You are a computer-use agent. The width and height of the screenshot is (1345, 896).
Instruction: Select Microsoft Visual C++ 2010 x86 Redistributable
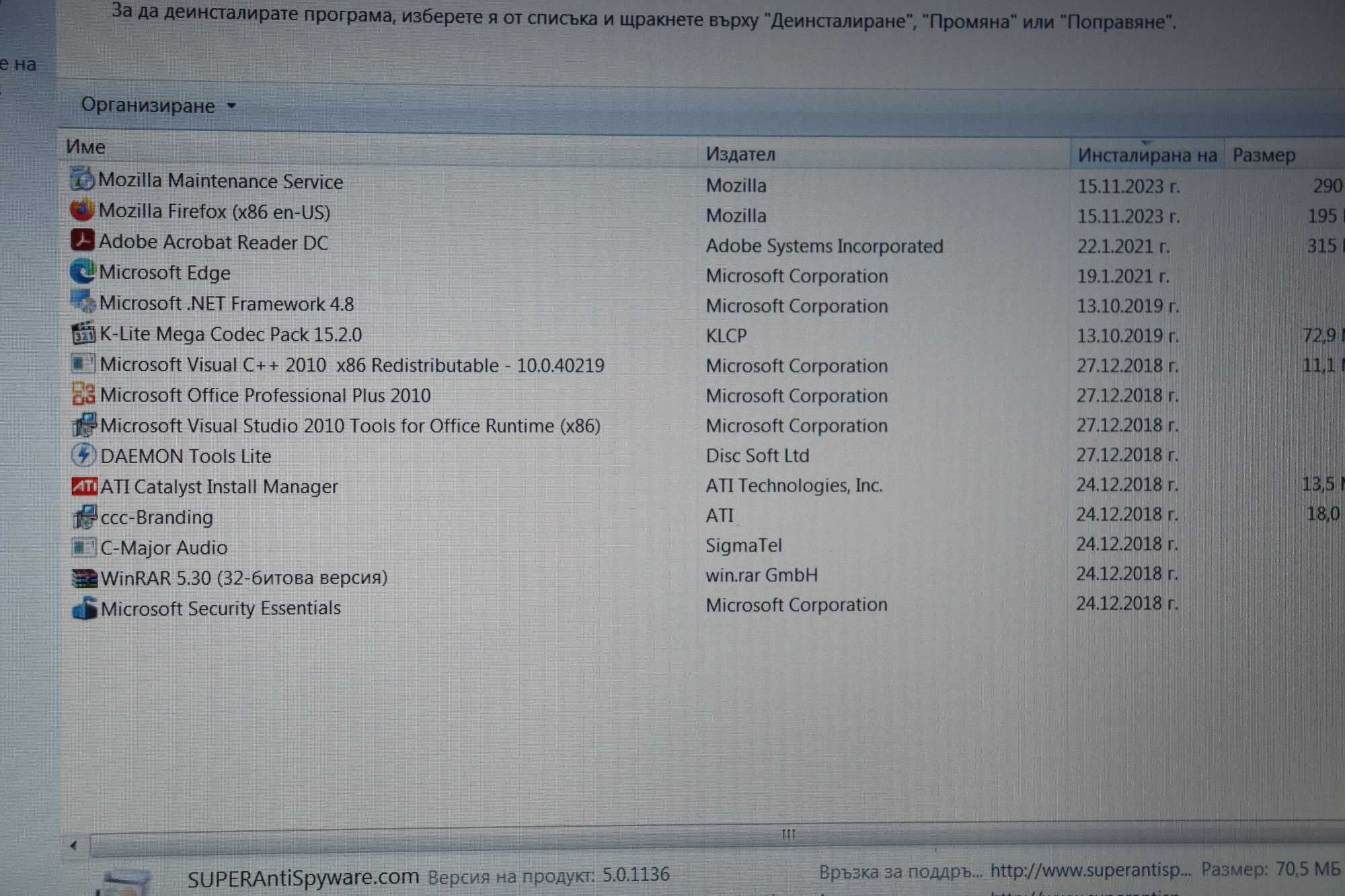352,365
